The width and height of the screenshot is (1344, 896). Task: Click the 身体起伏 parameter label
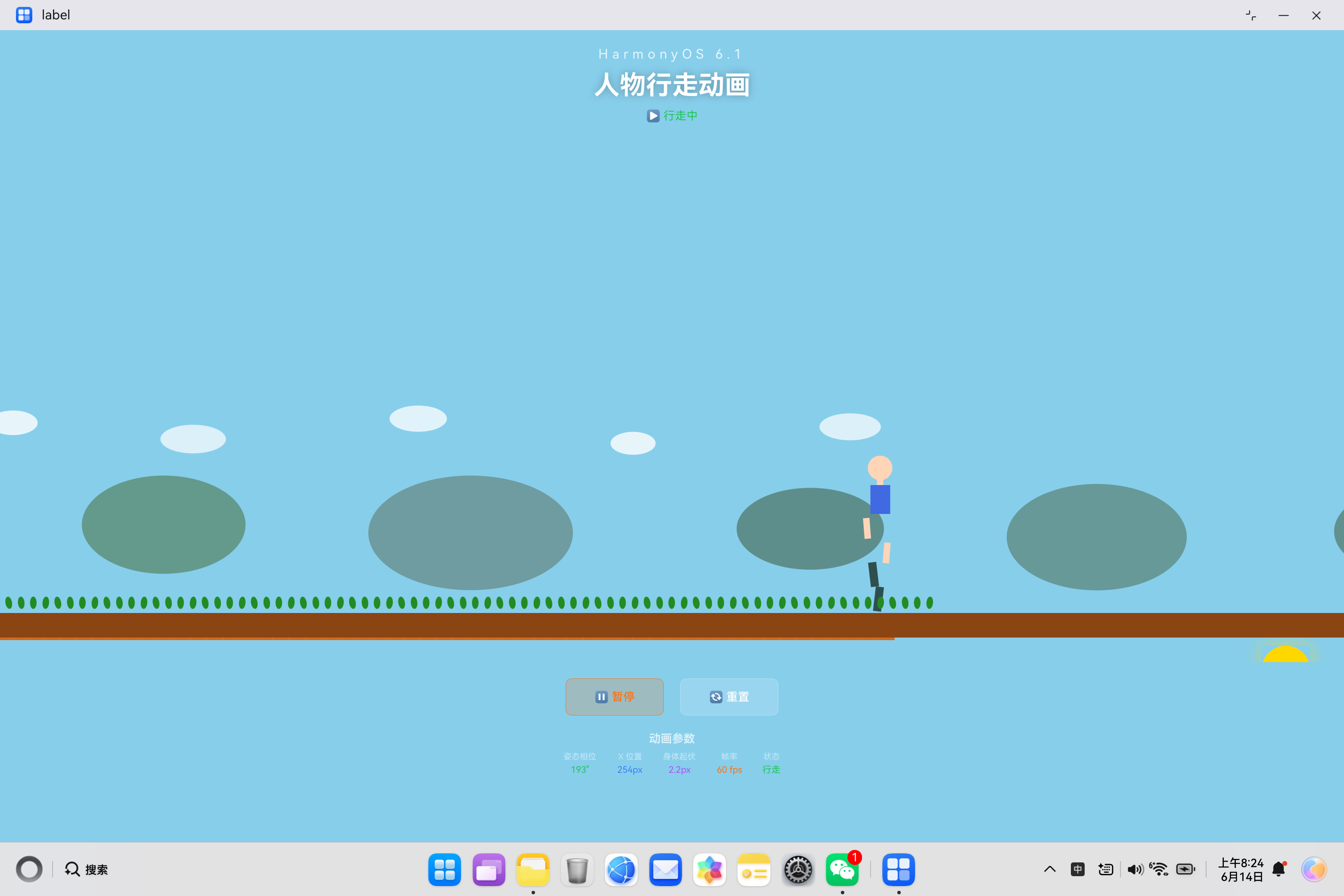679,756
